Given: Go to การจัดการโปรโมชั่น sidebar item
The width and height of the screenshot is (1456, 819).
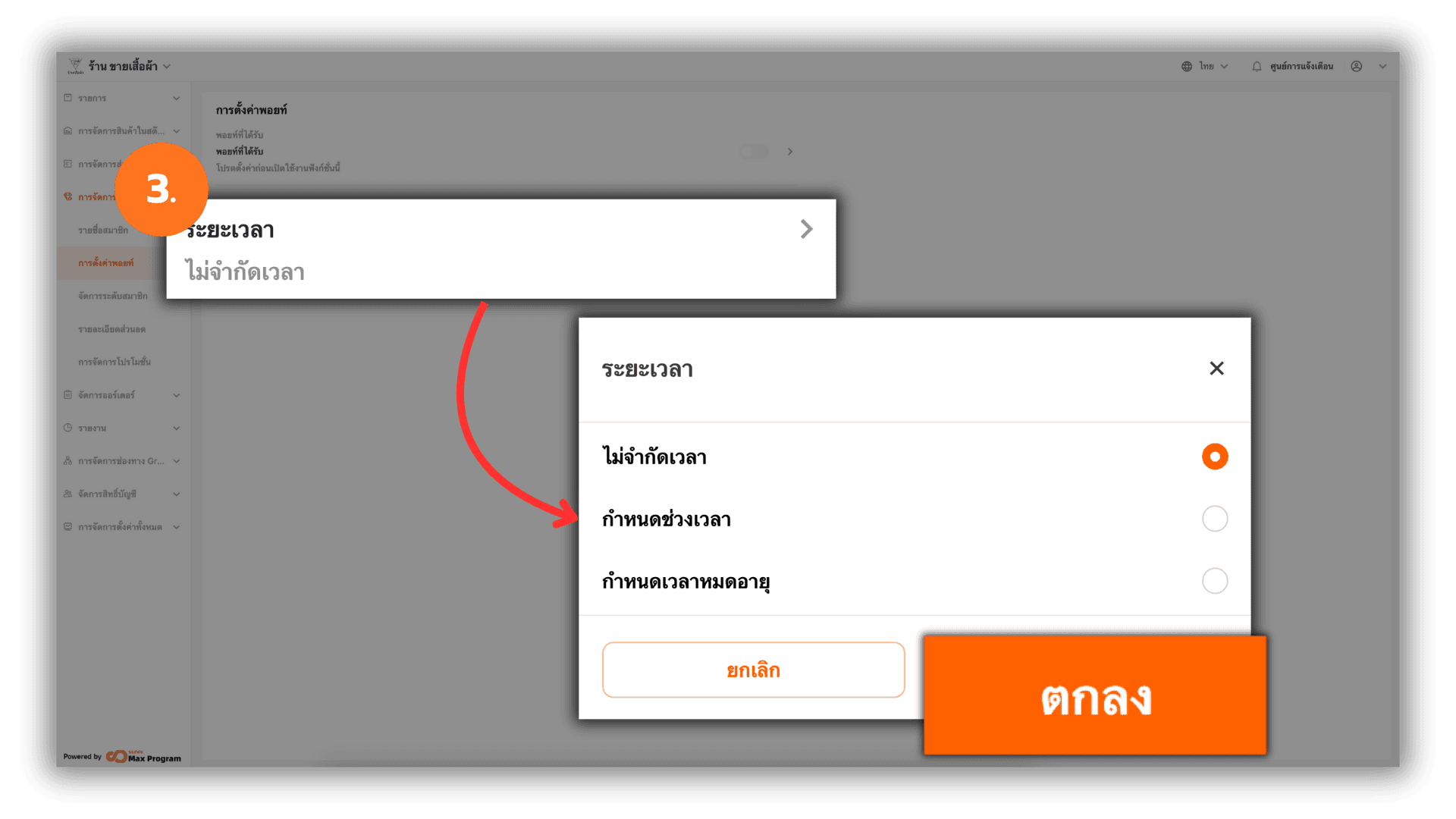Looking at the screenshot, I should pyautogui.click(x=115, y=362).
